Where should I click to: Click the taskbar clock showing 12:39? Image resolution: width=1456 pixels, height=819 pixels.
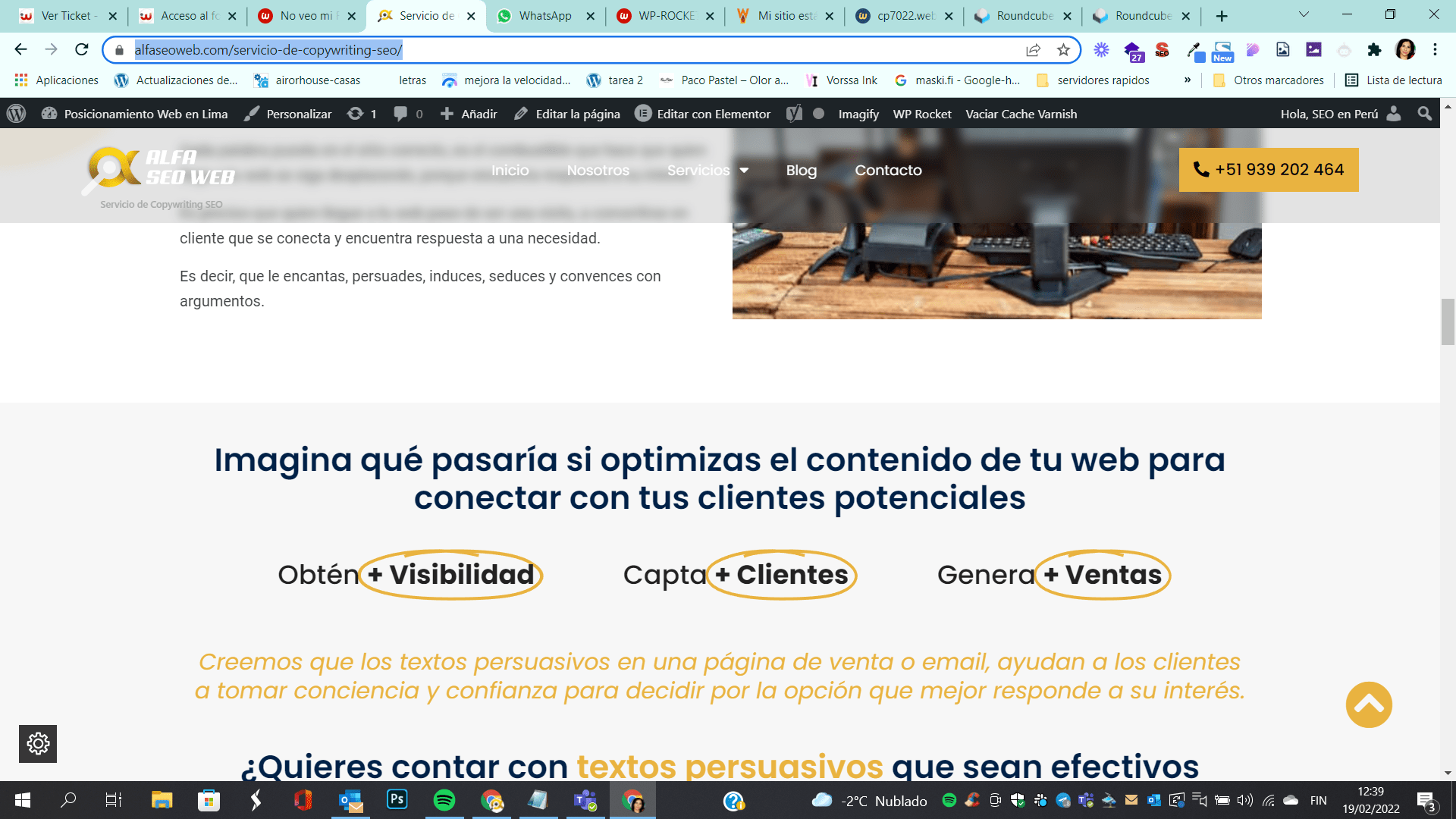click(1370, 800)
